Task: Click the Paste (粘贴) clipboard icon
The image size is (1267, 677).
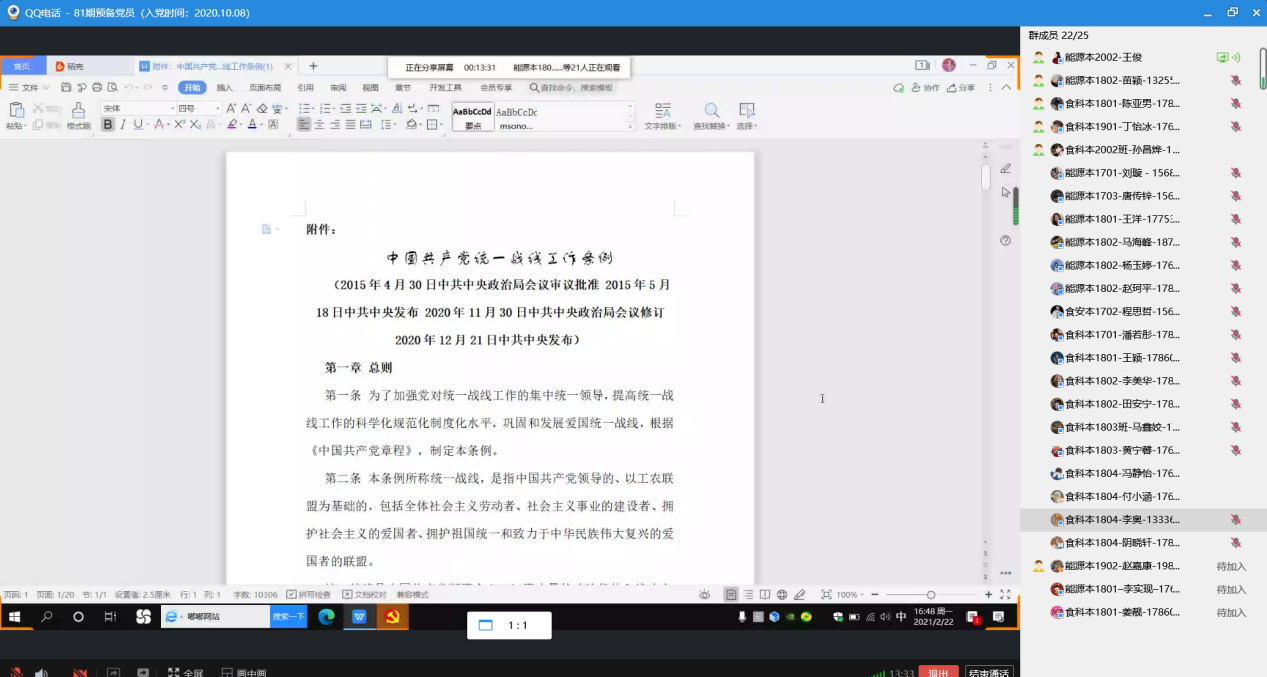Action: point(15,110)
